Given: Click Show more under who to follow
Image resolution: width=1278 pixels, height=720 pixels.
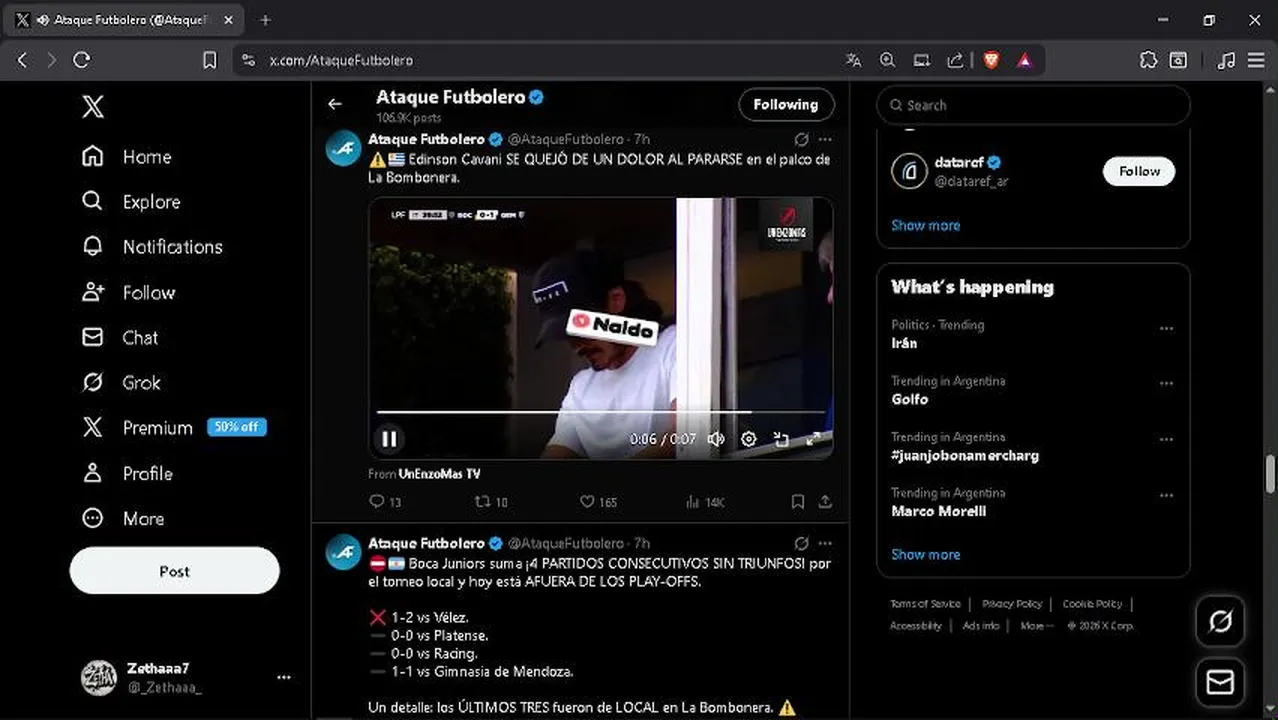Looking at the screenshot, I should click(925, 225).
